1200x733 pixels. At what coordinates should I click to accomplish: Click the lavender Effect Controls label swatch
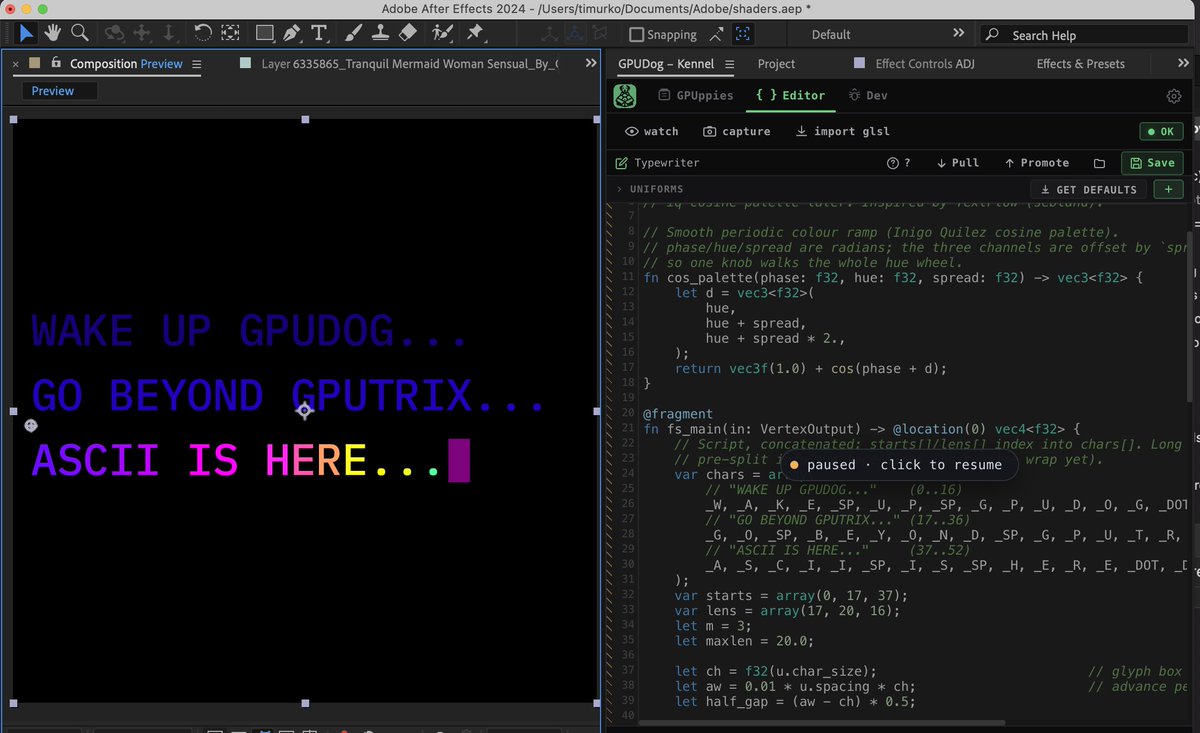coord(859,63)
